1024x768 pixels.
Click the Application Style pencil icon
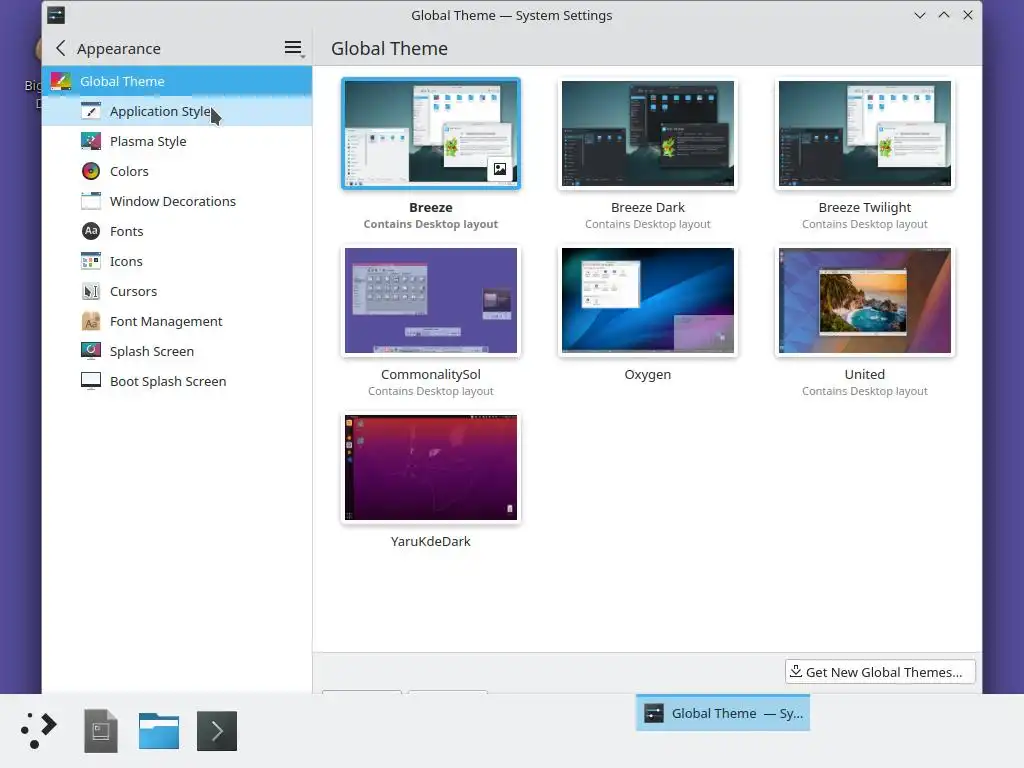[x=91, y=111]
